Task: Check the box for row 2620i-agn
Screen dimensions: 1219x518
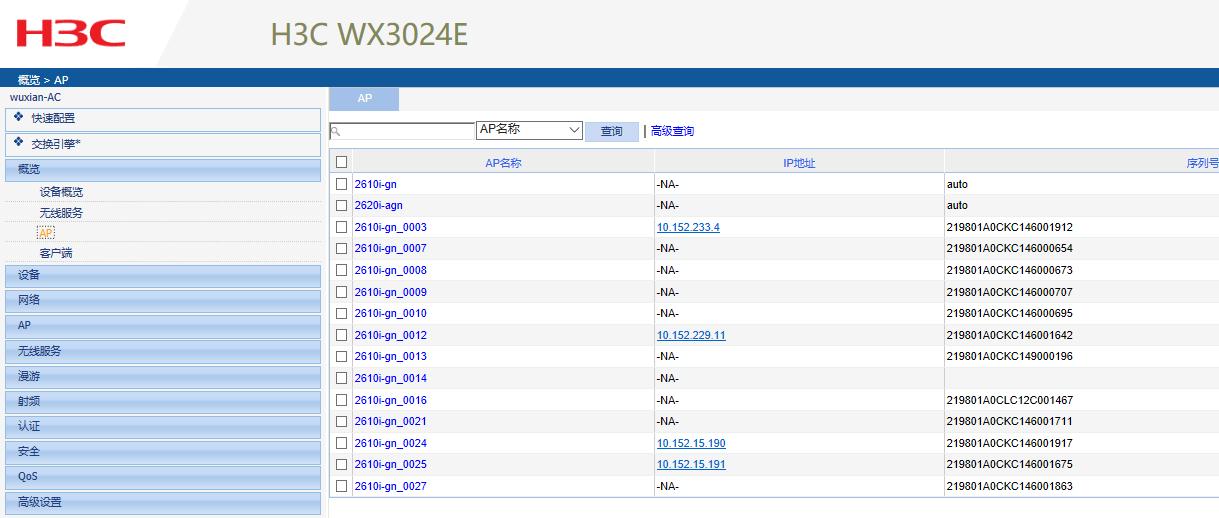Action: coord(342,205)
